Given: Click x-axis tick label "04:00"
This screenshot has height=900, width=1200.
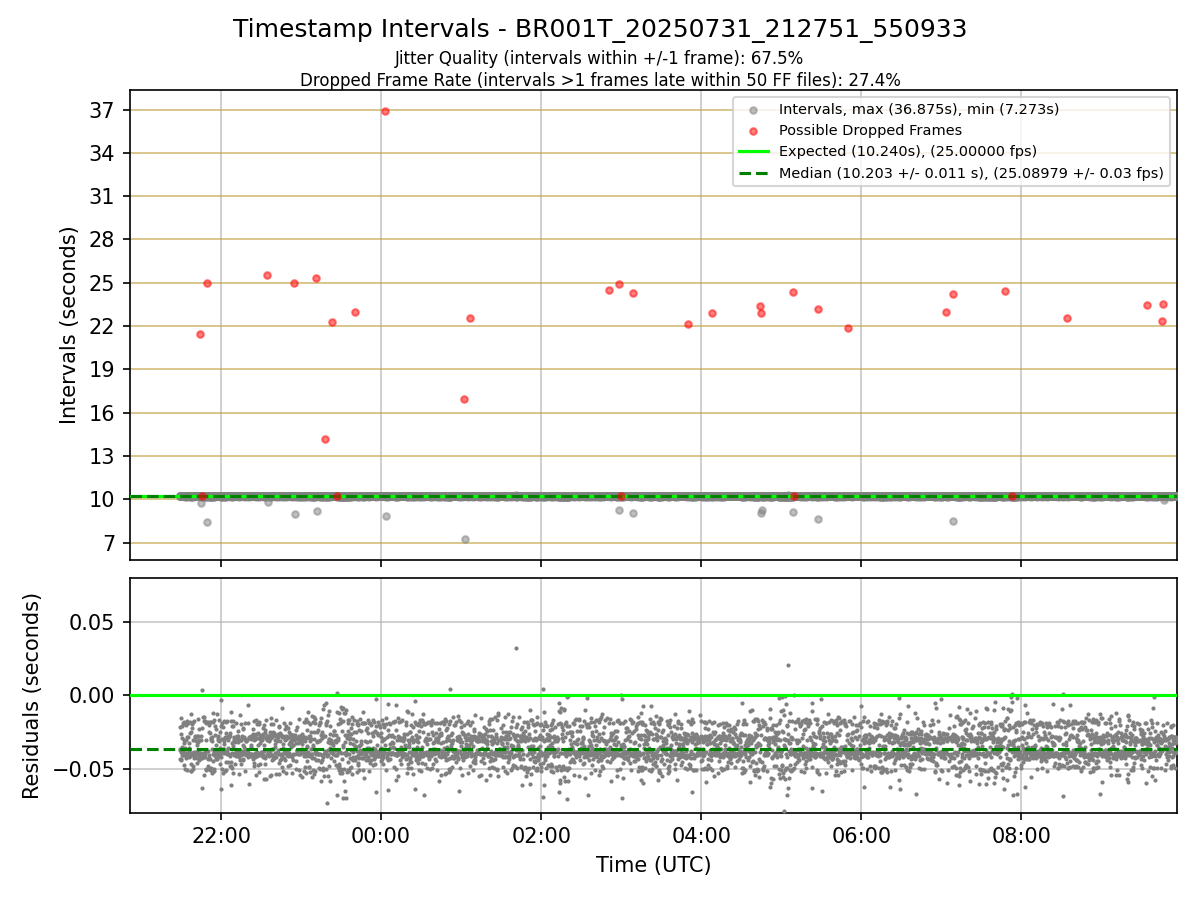Looking at the screenshot, I should coord(701,834).
